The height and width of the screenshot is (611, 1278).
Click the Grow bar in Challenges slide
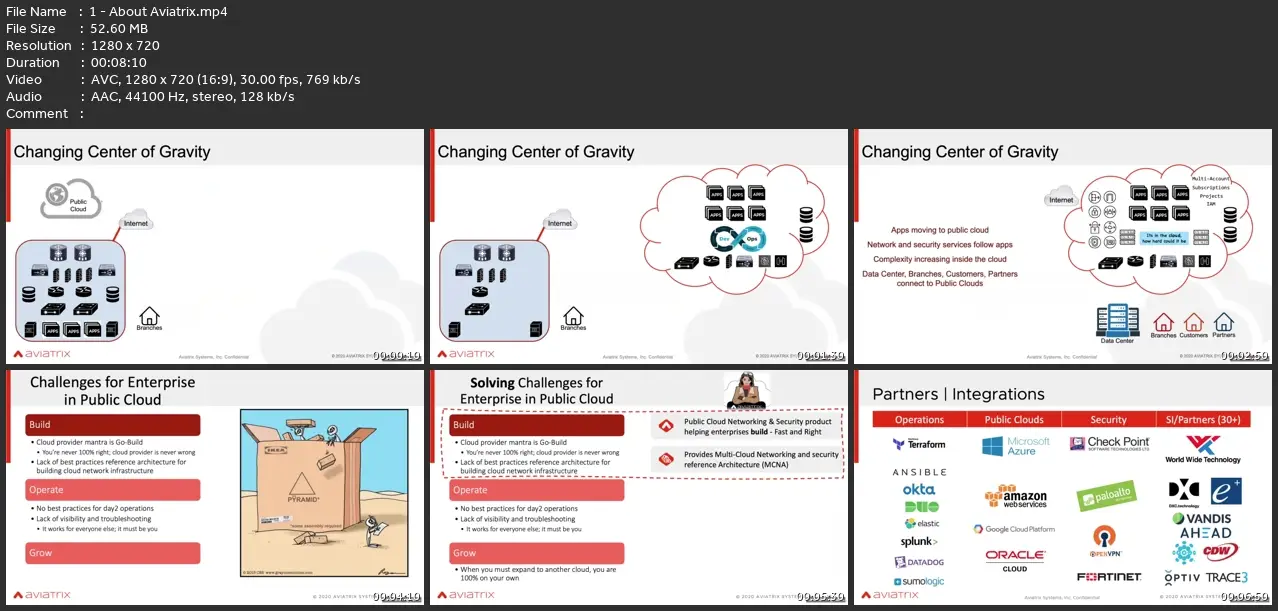(112, 552)
